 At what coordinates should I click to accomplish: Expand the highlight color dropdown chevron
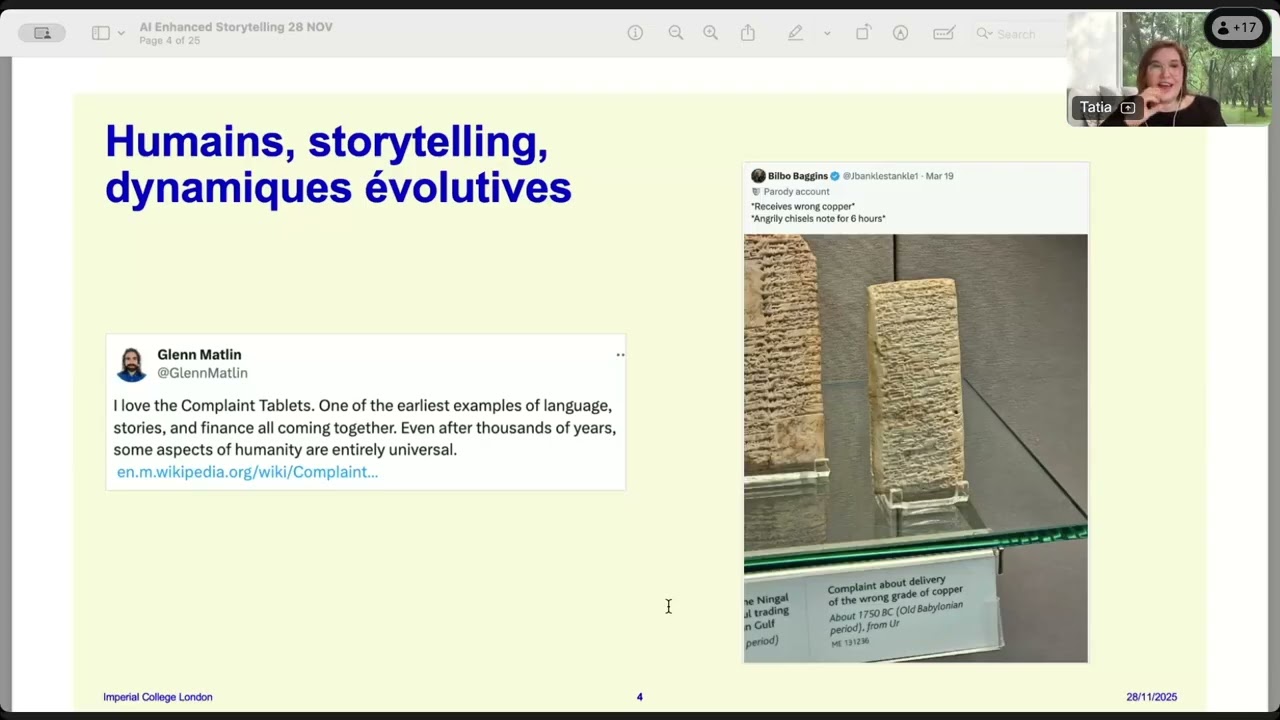[x=827, y=33]
